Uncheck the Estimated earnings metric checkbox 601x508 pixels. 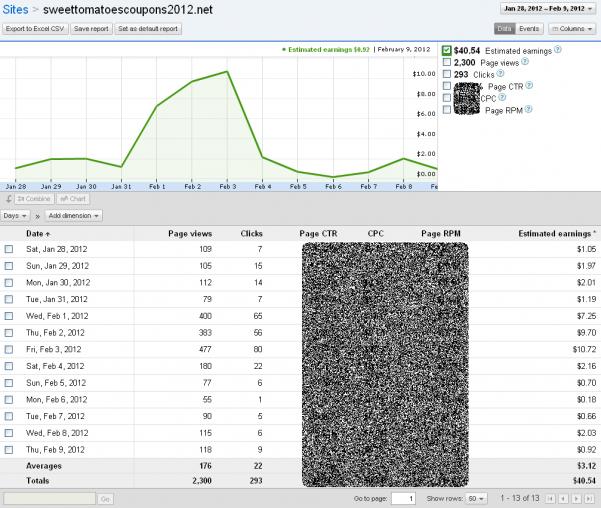(447, 50)
